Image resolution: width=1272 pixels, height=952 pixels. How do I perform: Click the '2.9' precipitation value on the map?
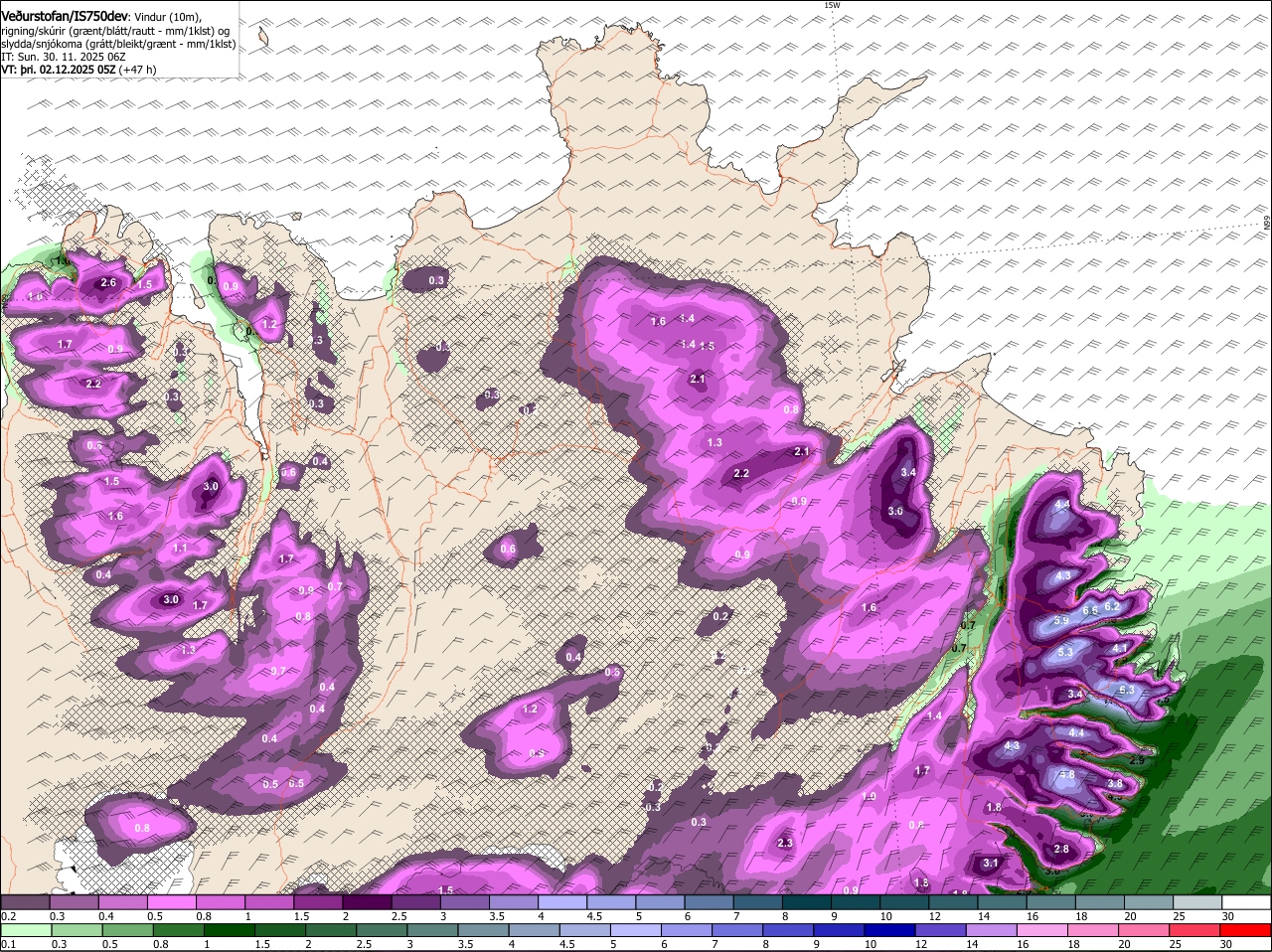click(1138, 758)
